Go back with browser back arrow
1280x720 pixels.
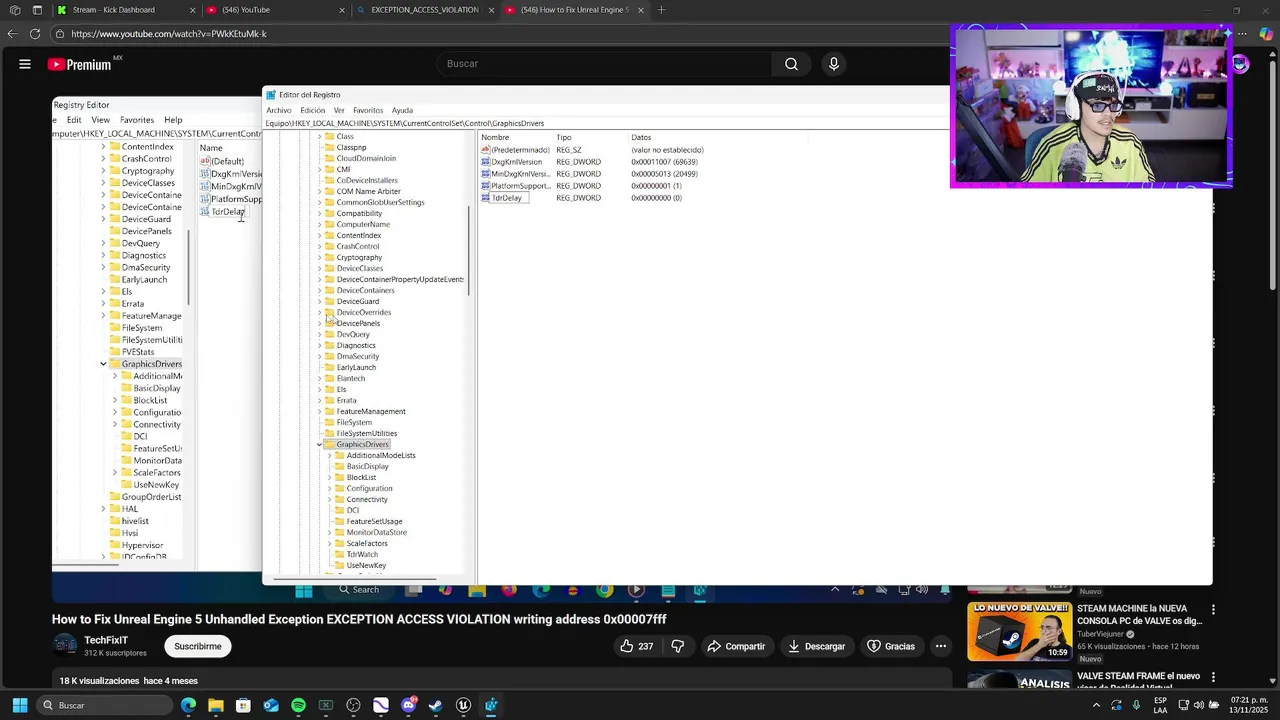point(12,34)
